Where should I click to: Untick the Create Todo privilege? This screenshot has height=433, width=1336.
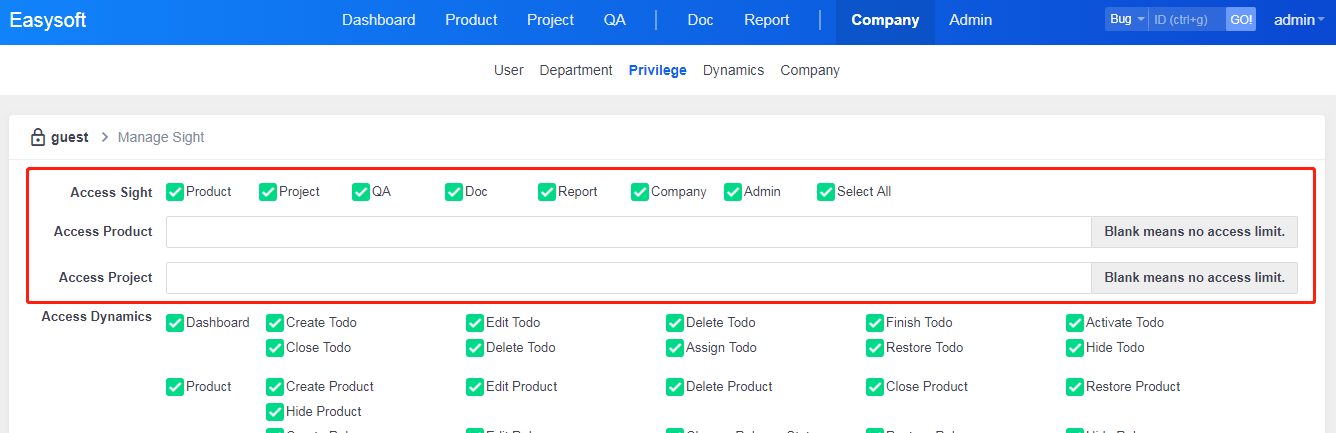[275, 323]
